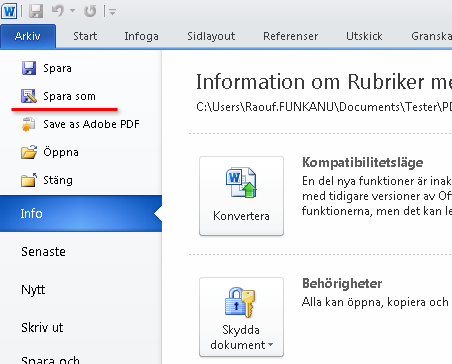Expand the Skydda dokument dropdown button
452x364 pixels.
click(x=241, y=317)
